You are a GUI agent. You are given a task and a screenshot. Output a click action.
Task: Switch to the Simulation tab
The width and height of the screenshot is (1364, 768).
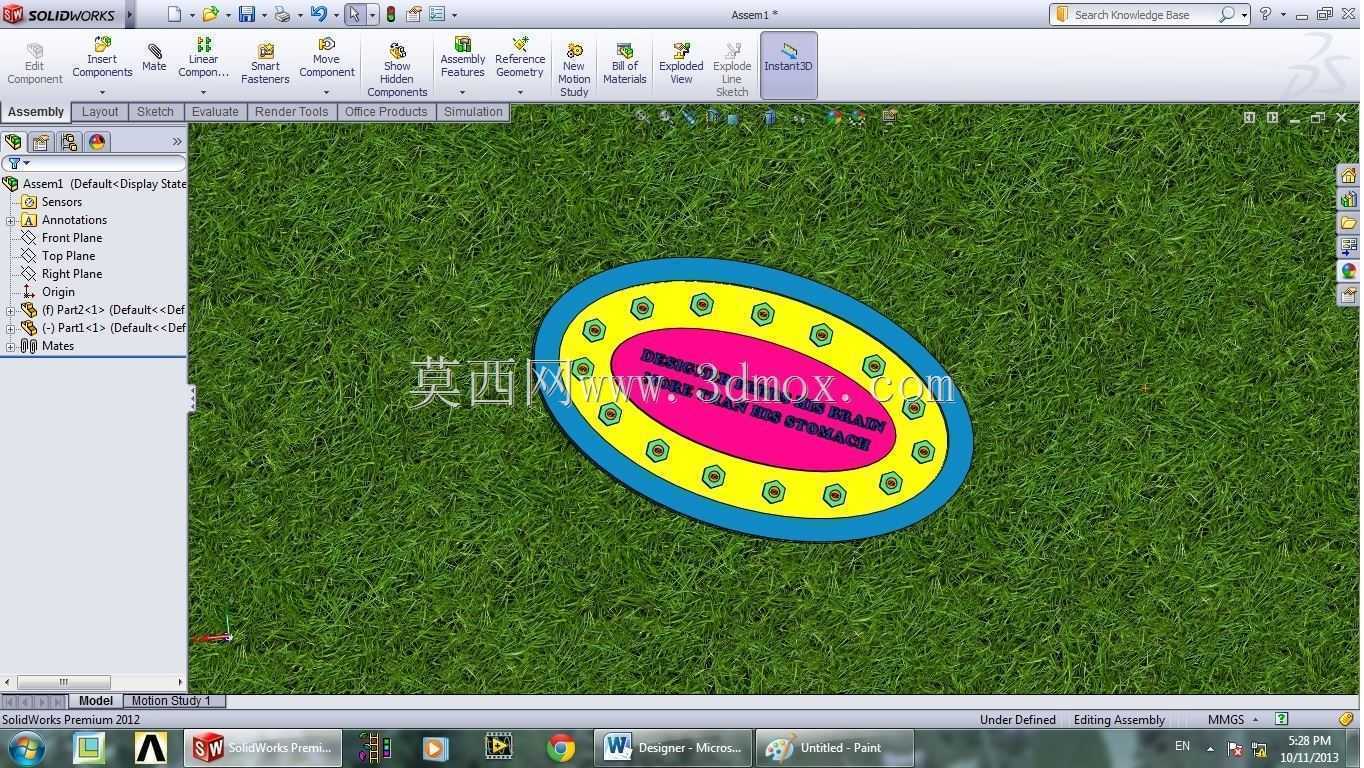pos(473,112)
